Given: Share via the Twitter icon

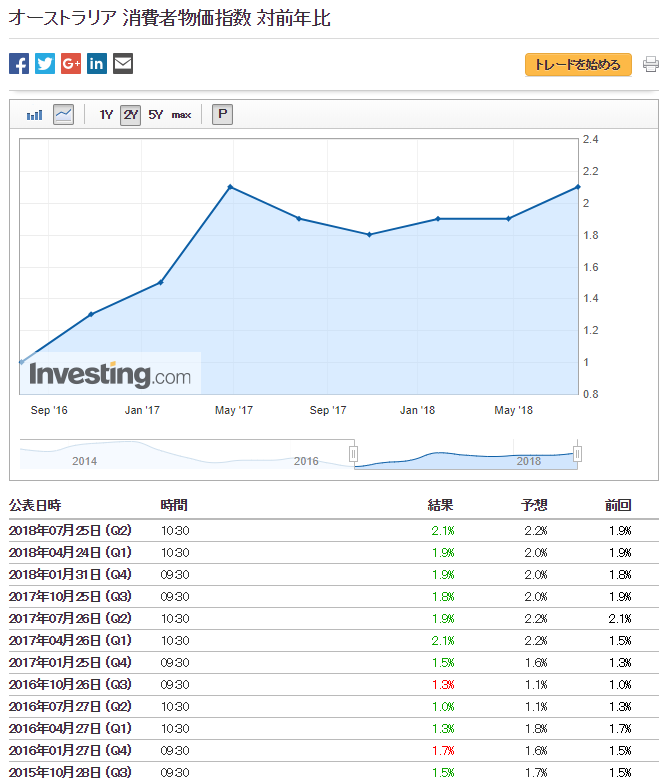Looking at the screenshot, I should pos(45,64).
